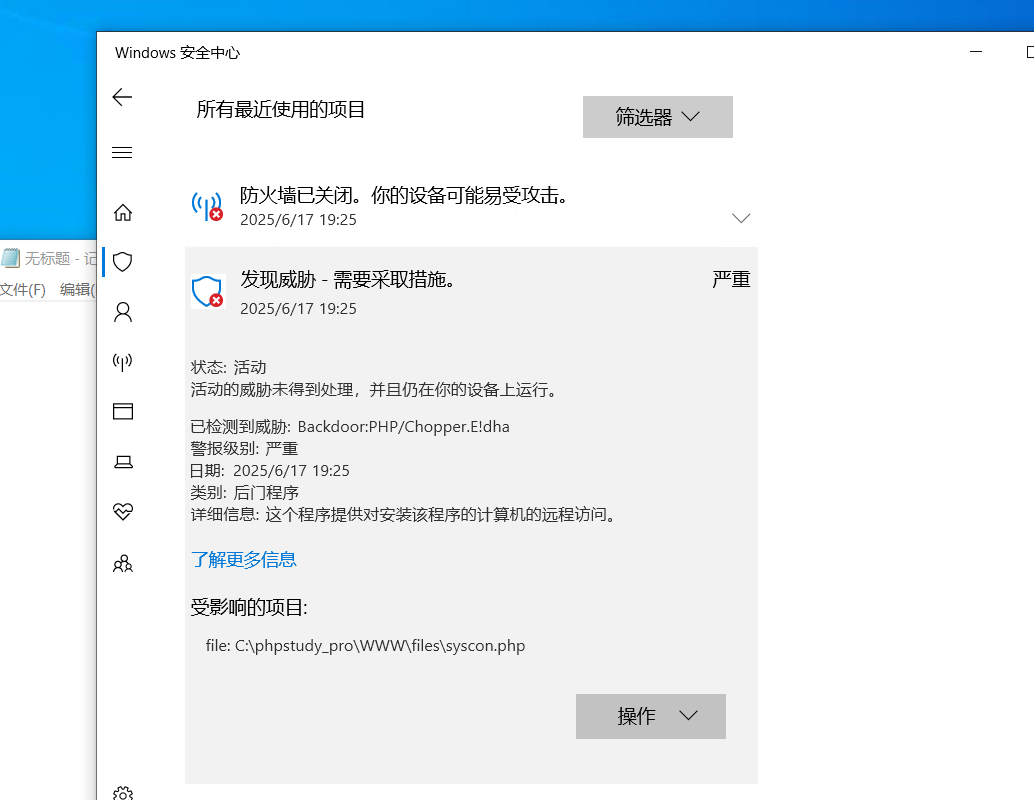Go back with the arrow icon
Screen dimensions: 1034x800
122,98
